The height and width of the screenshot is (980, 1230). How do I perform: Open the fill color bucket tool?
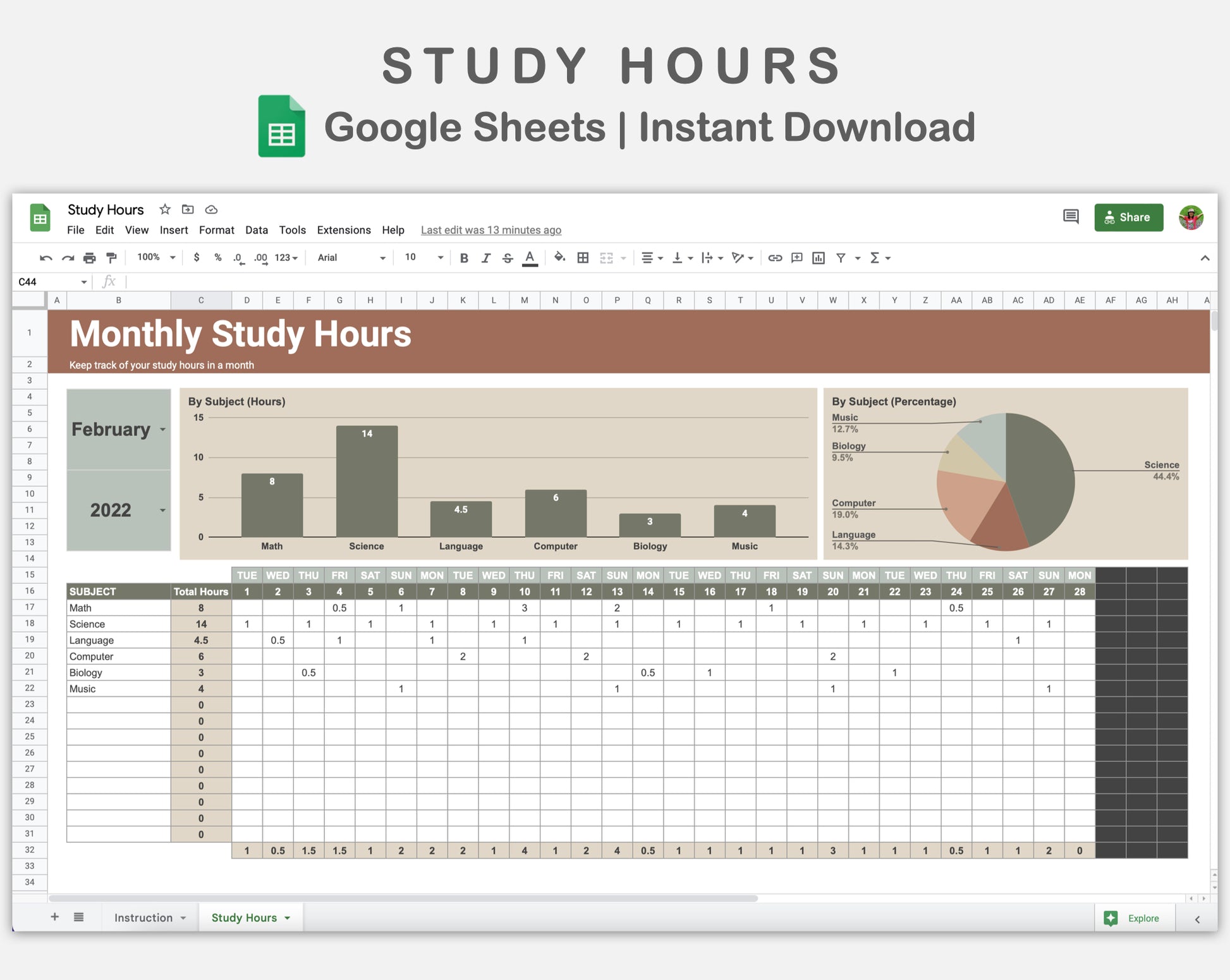[559, 257]
